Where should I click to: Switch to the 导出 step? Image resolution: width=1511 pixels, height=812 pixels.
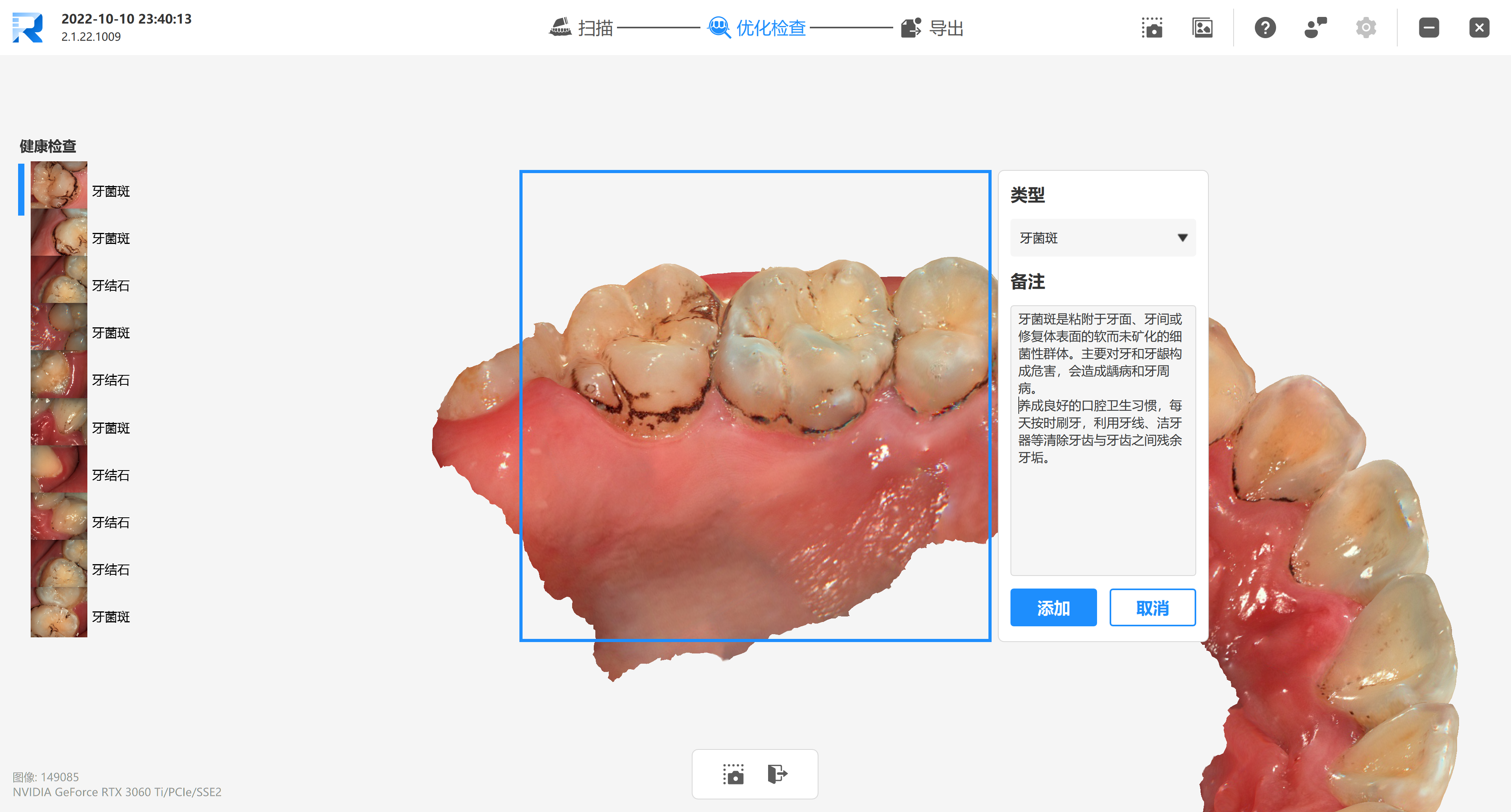946,28
